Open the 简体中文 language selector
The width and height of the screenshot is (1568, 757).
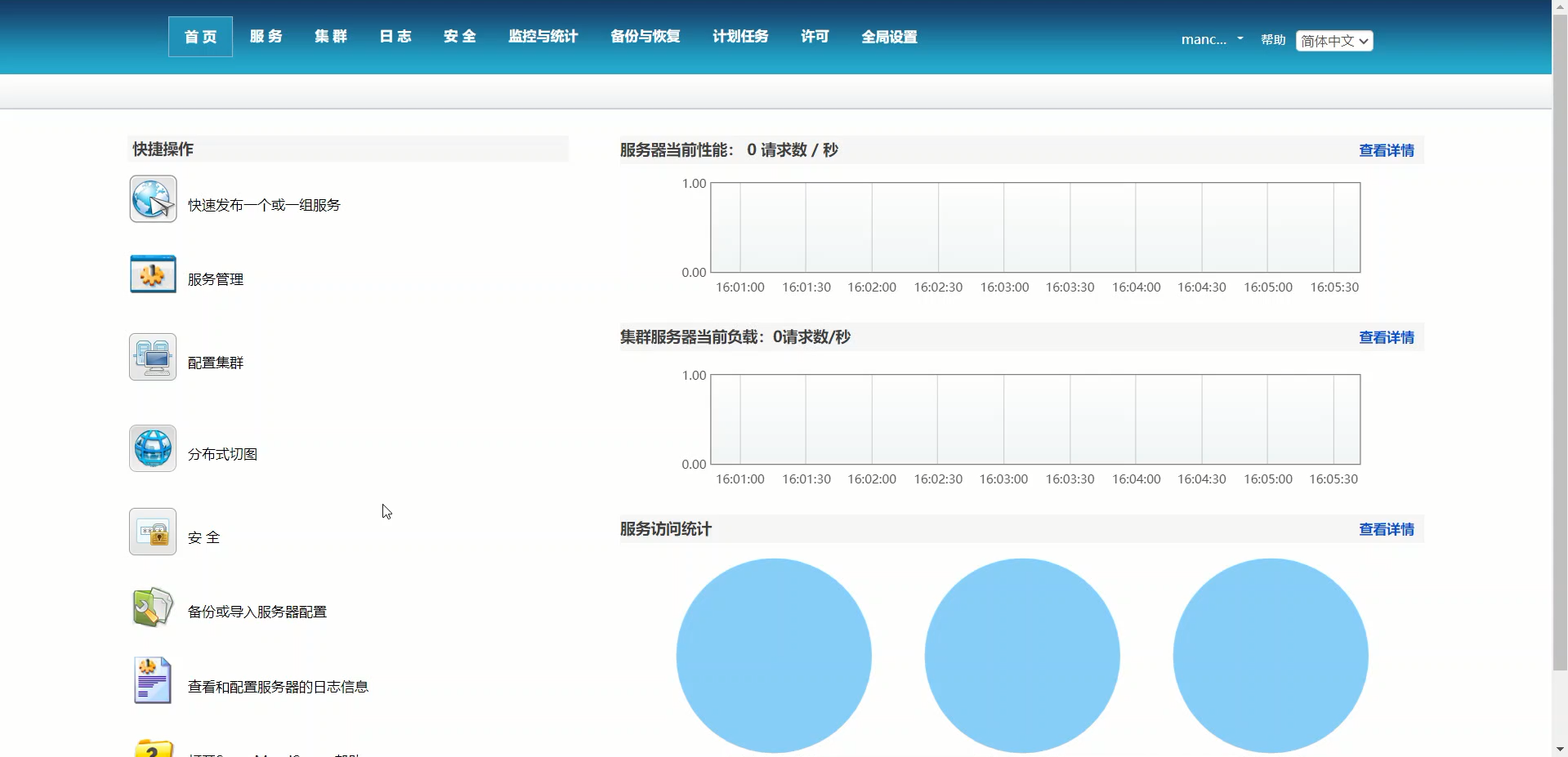[x=1333, y=40]
